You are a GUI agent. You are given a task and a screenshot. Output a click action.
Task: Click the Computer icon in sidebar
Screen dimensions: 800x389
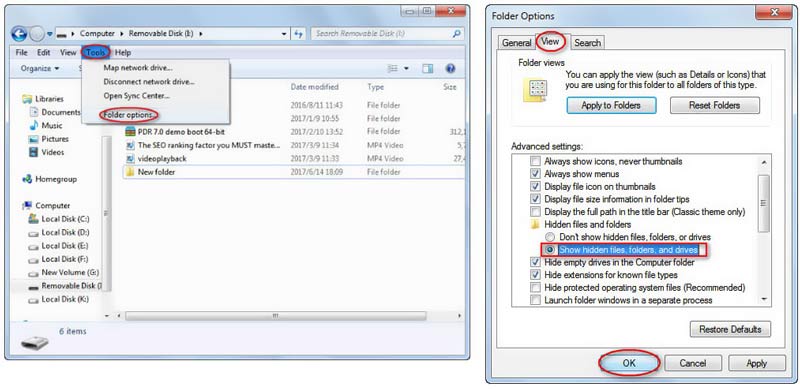(x=27, y=206)
